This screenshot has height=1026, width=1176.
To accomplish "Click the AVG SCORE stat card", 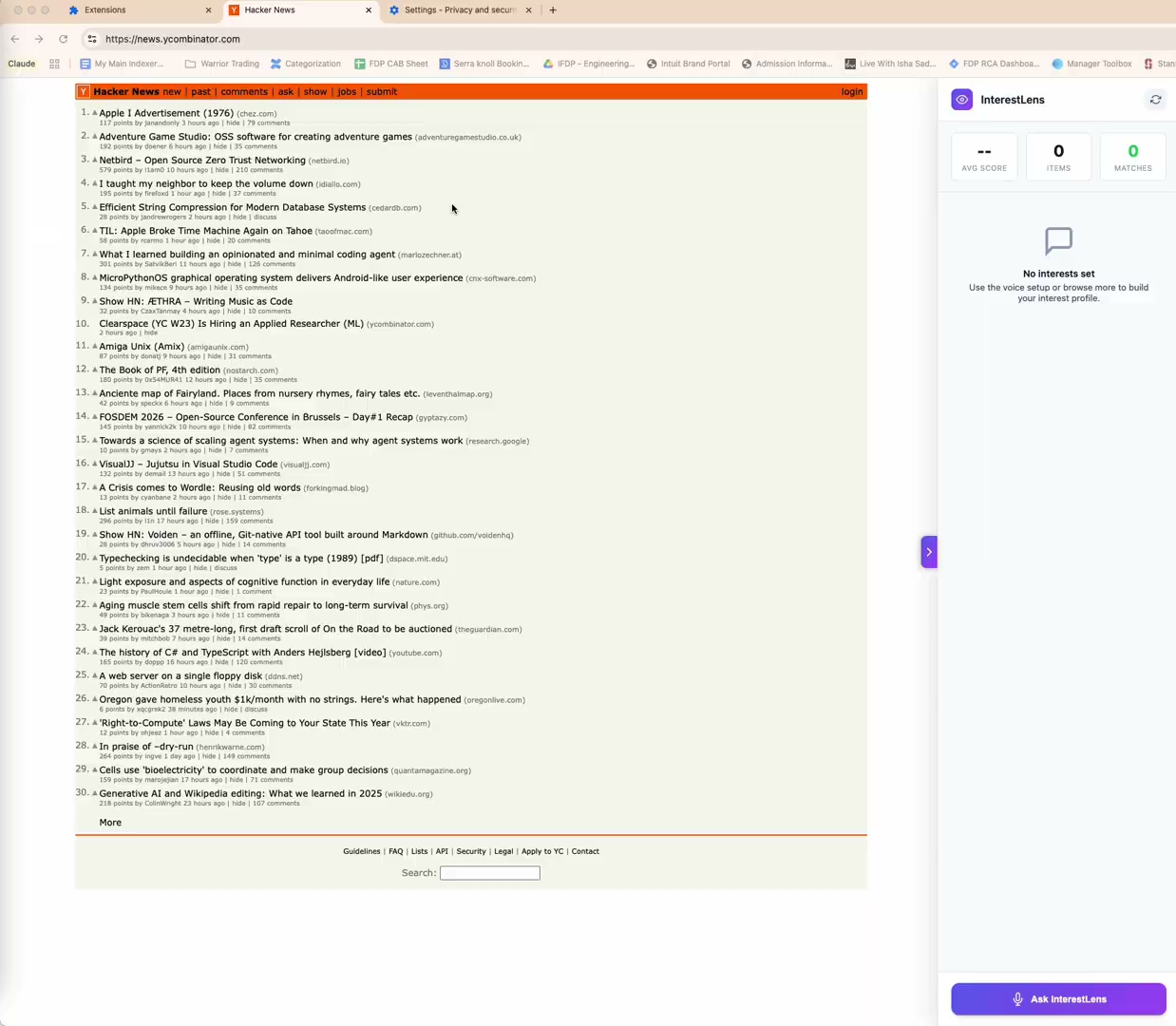I will [x=984, y=157].
